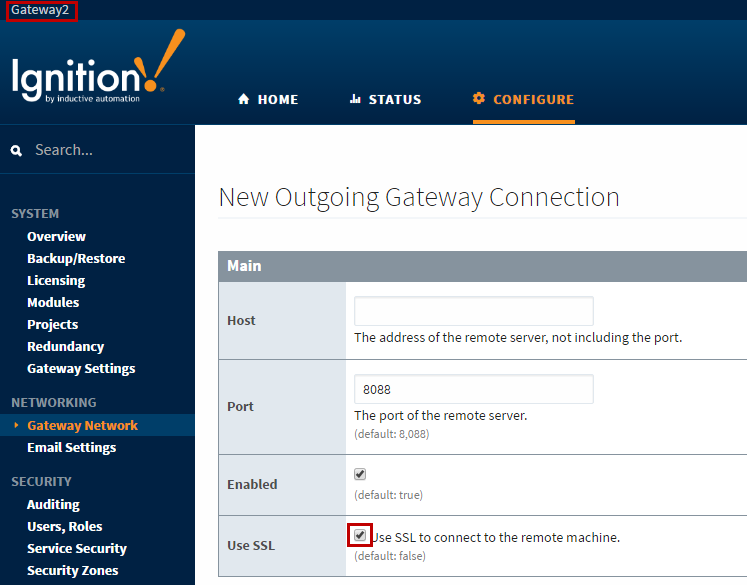Click the SECURITY section heading

41,482
